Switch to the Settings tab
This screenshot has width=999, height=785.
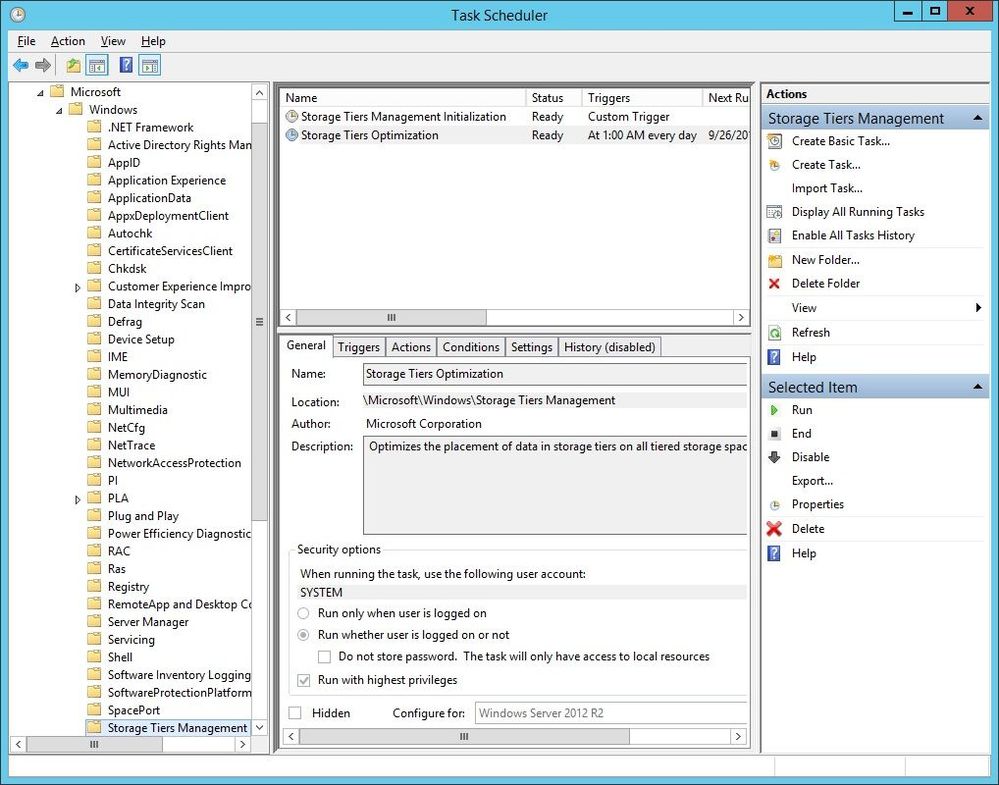pyautogui.click(x=531, y=347)
